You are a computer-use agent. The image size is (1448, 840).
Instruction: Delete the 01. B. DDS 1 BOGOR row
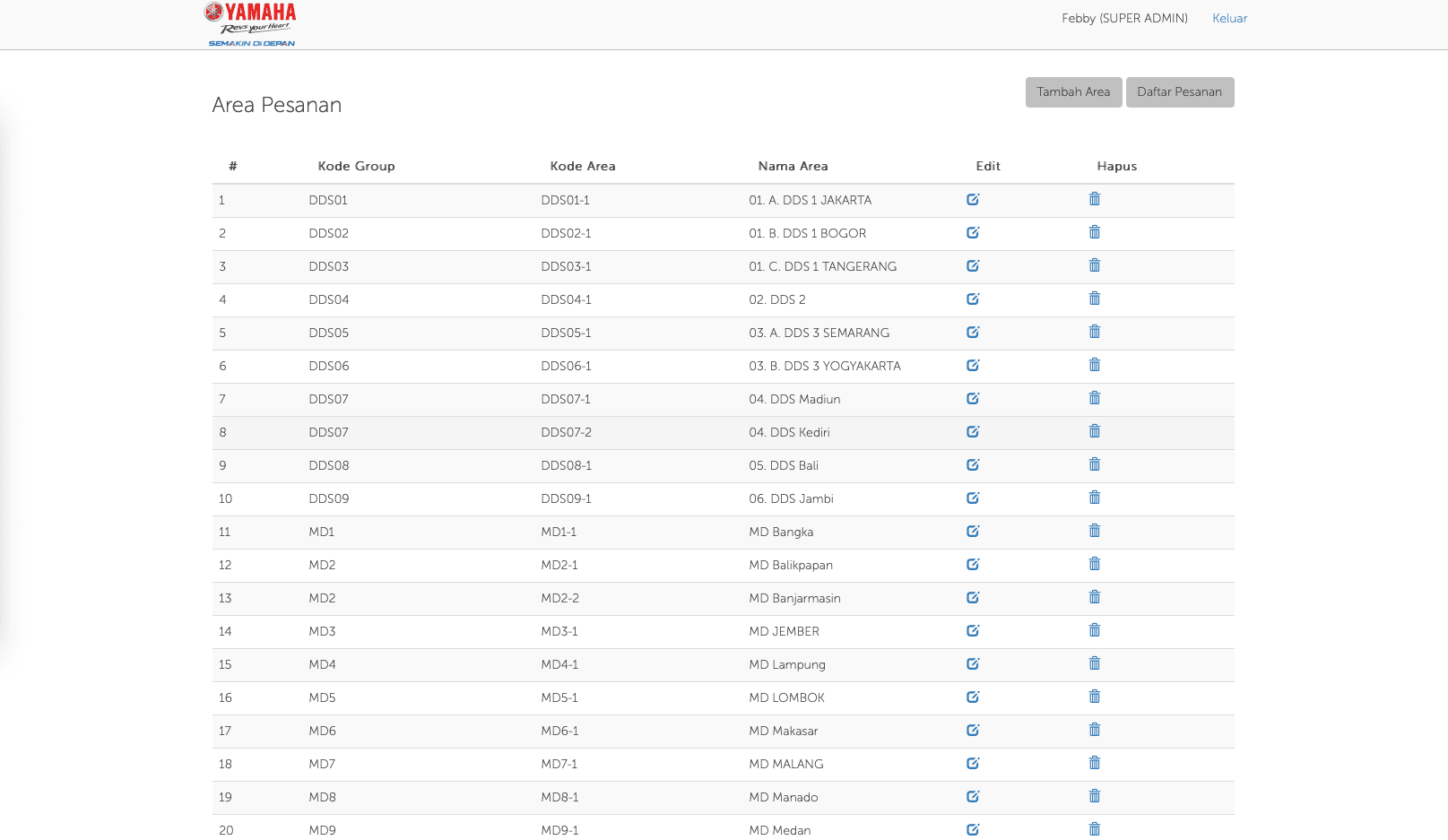1095,232
